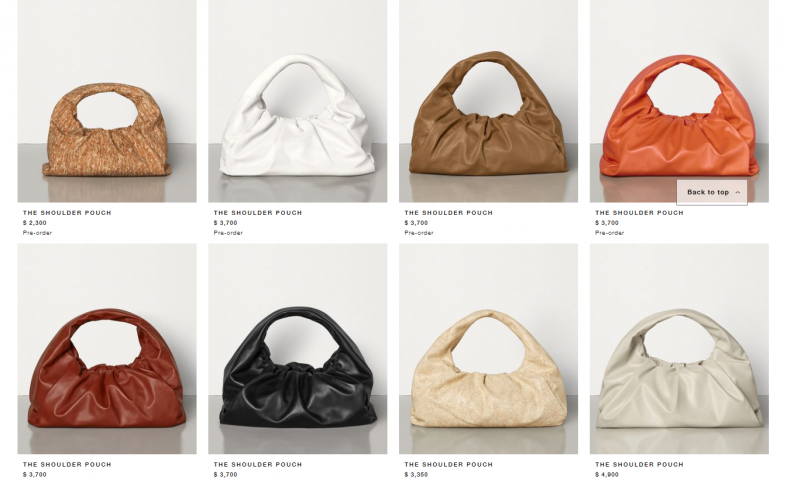Viewport: 787px width, 480px height.
Task: Click The Shoulder Pouch title under brown bag
Action: 449,213
